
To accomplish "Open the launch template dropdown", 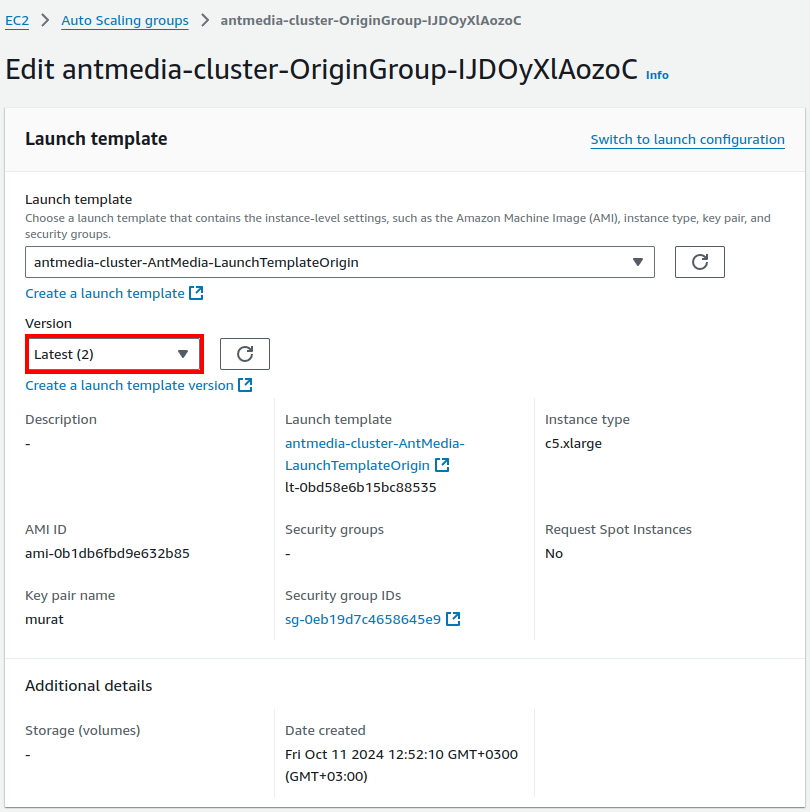I will click(x=340, y=262).
